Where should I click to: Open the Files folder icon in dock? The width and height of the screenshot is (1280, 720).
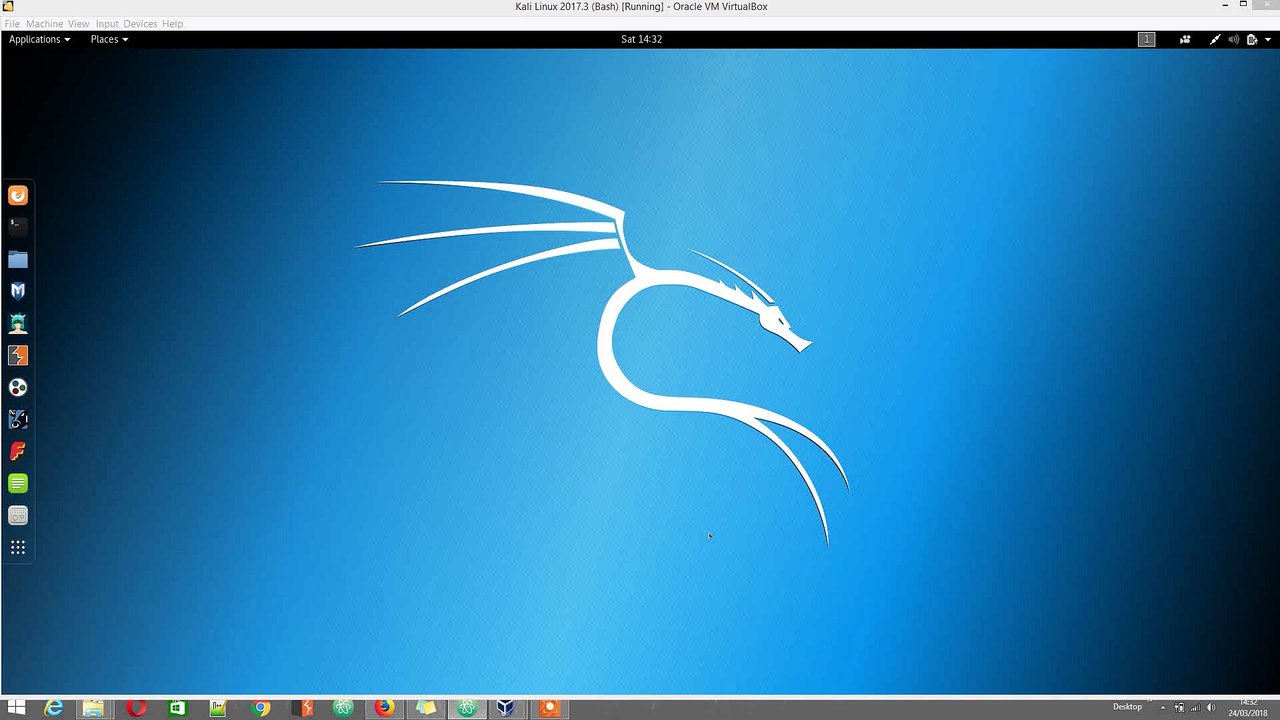click(18, 260)
